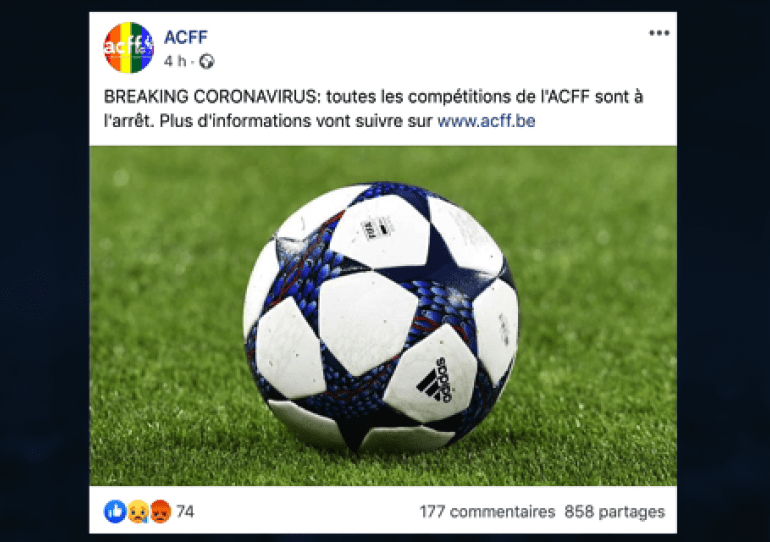
Task: Click the adidas logo on the ball
Action: (434, 380)
